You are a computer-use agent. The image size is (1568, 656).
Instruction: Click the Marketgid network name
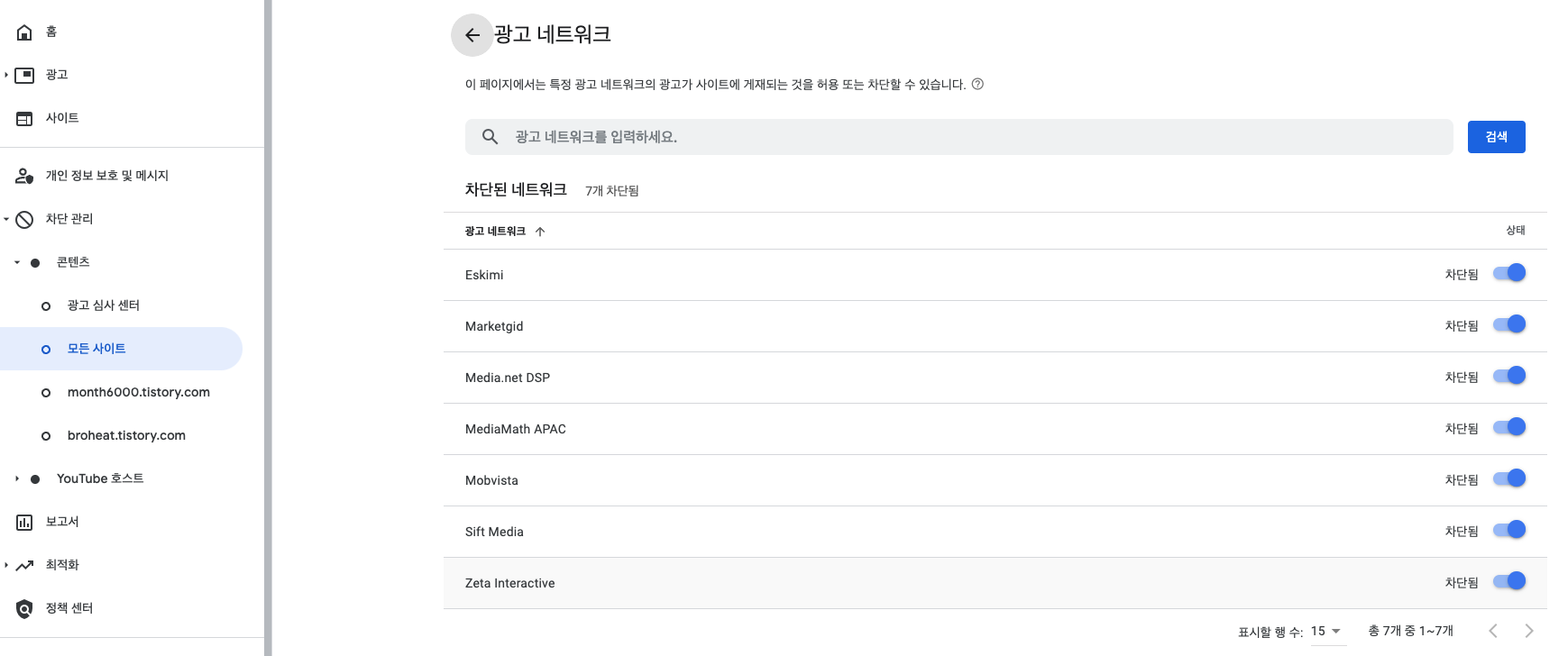(x=494, y=326)
